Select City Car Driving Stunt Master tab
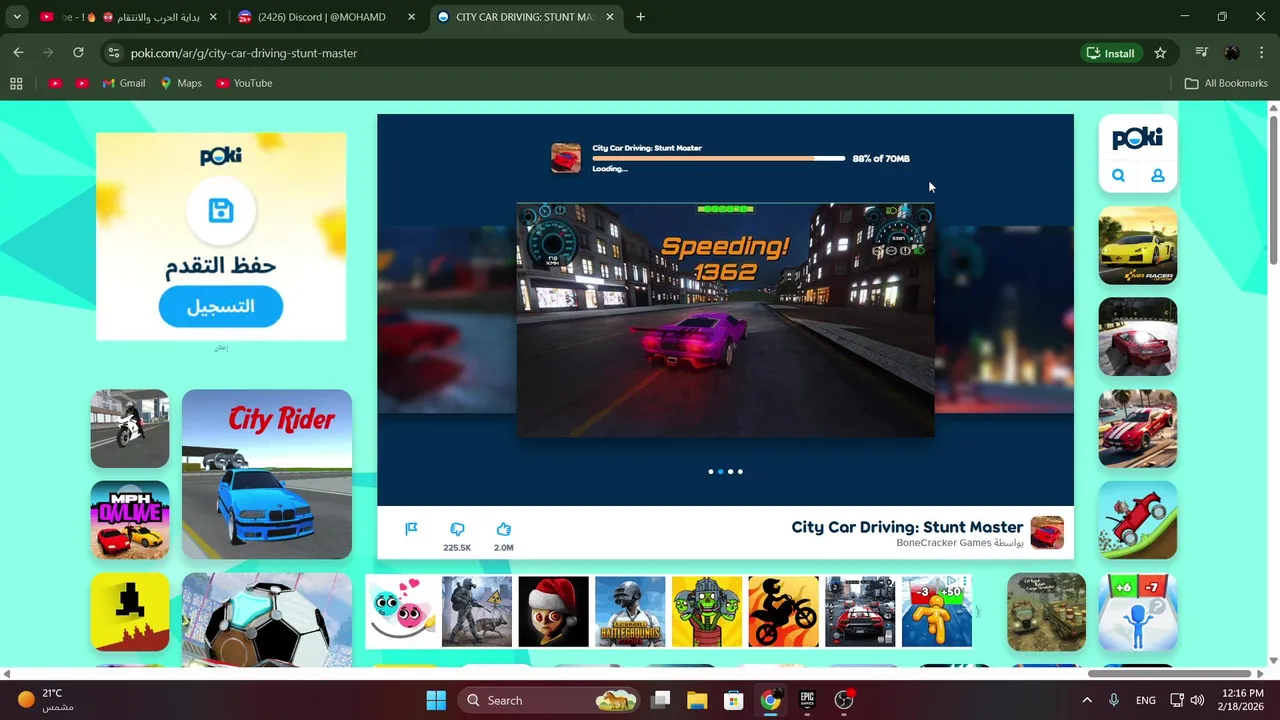The image size is (1280, 720). (x=528, y=17)
